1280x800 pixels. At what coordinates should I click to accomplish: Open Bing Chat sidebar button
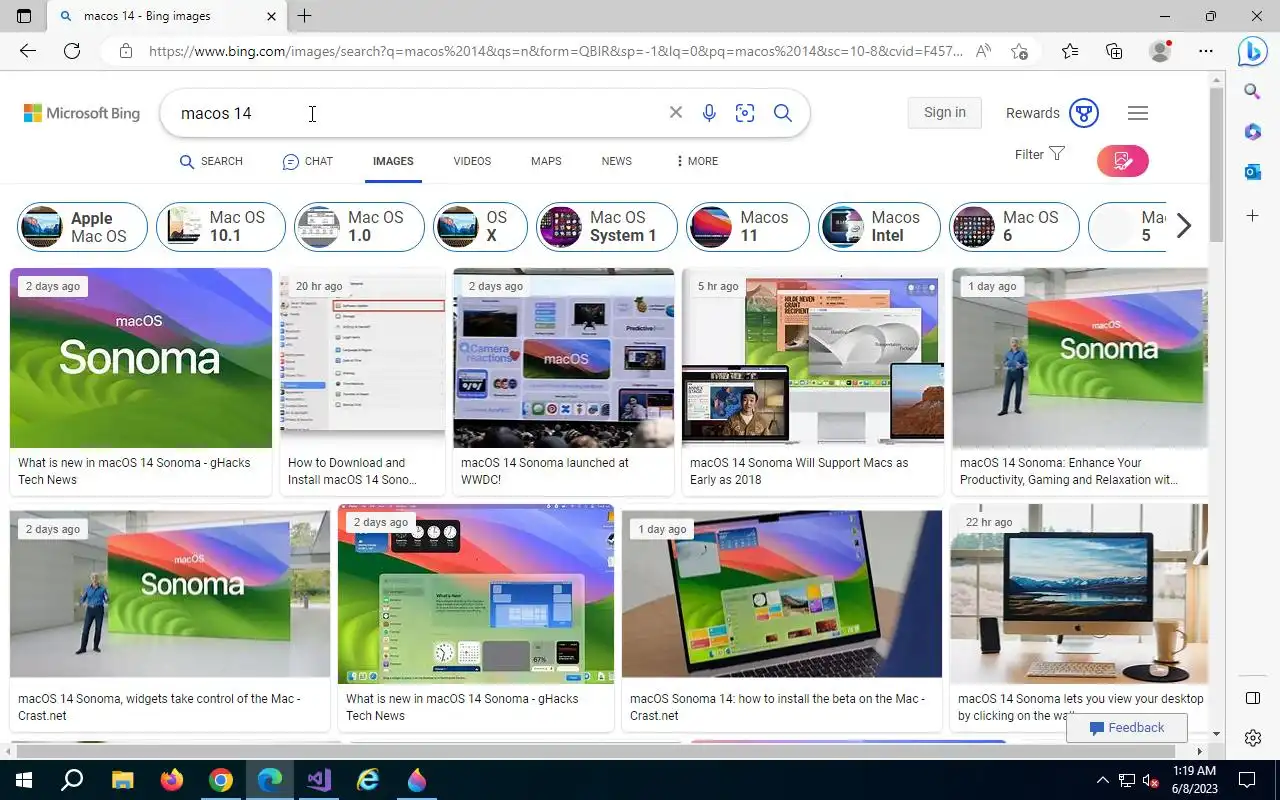tap(1252, 50)
